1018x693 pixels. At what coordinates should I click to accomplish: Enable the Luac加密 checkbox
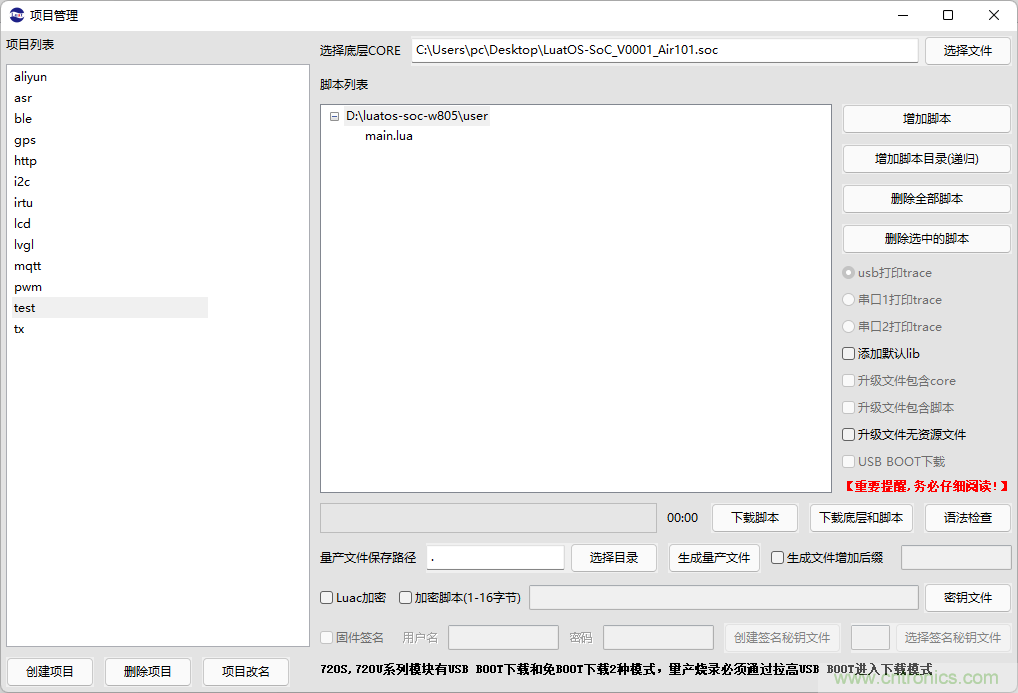(327, 598)
